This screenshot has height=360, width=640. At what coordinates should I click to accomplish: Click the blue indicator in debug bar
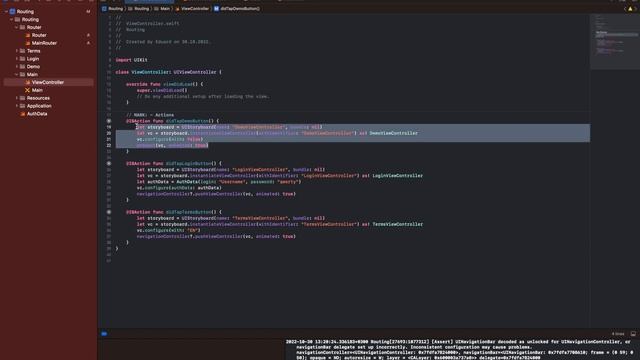point(104,334)
